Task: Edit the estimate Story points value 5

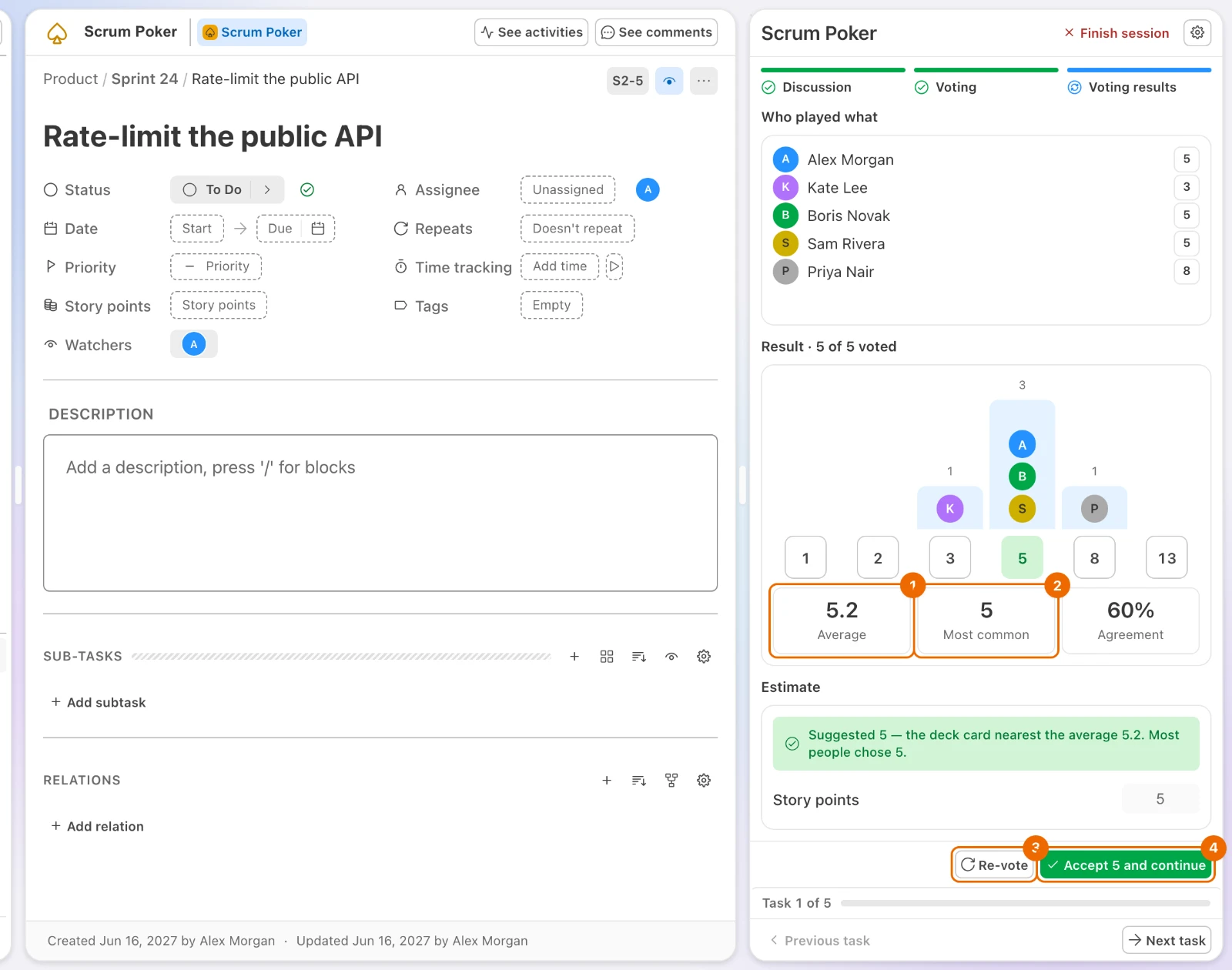Action: 1160,799
